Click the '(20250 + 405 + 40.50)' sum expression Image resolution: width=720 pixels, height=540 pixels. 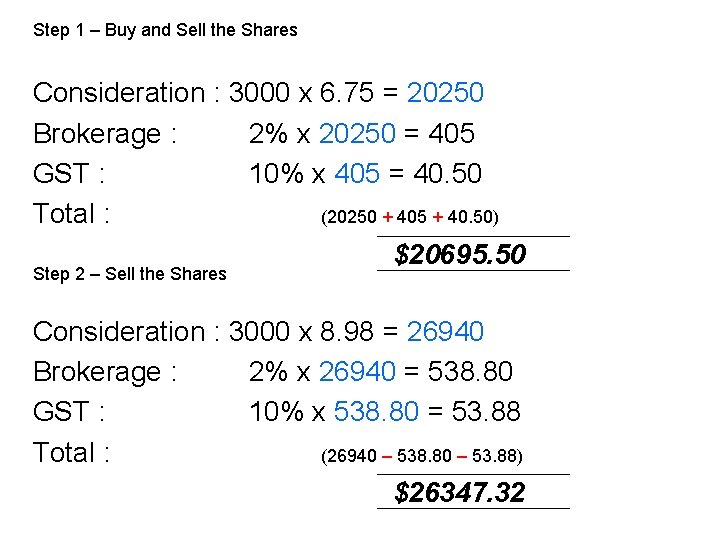pyautogui.click(x=409, y=217)
